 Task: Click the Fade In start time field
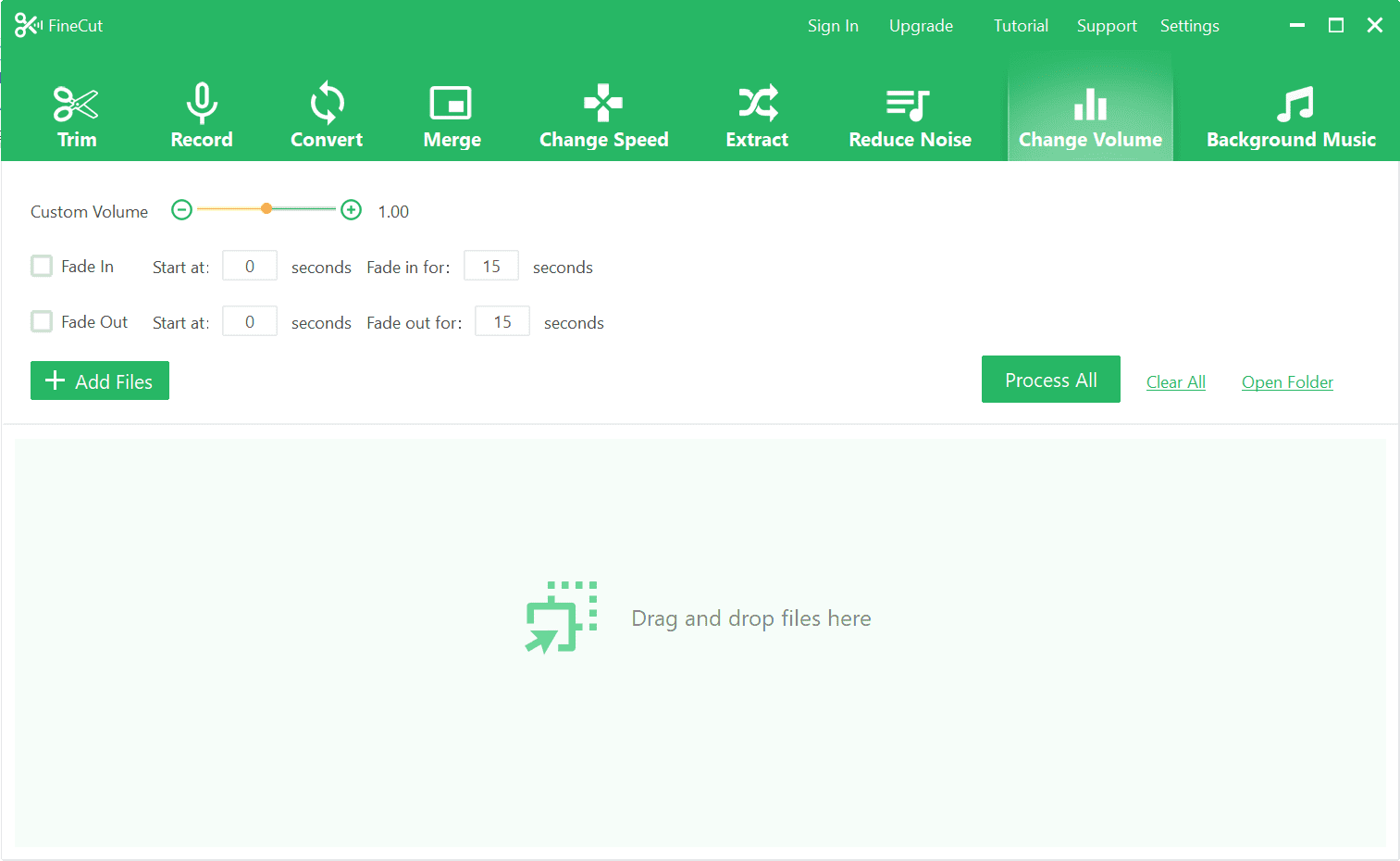tap(250, 267)
